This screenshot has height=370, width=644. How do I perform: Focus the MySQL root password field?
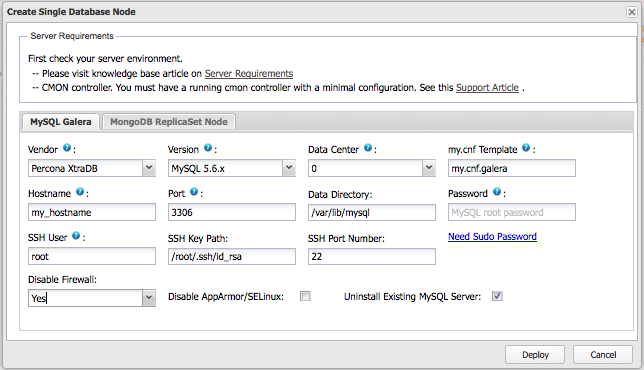tap(512, 212)
